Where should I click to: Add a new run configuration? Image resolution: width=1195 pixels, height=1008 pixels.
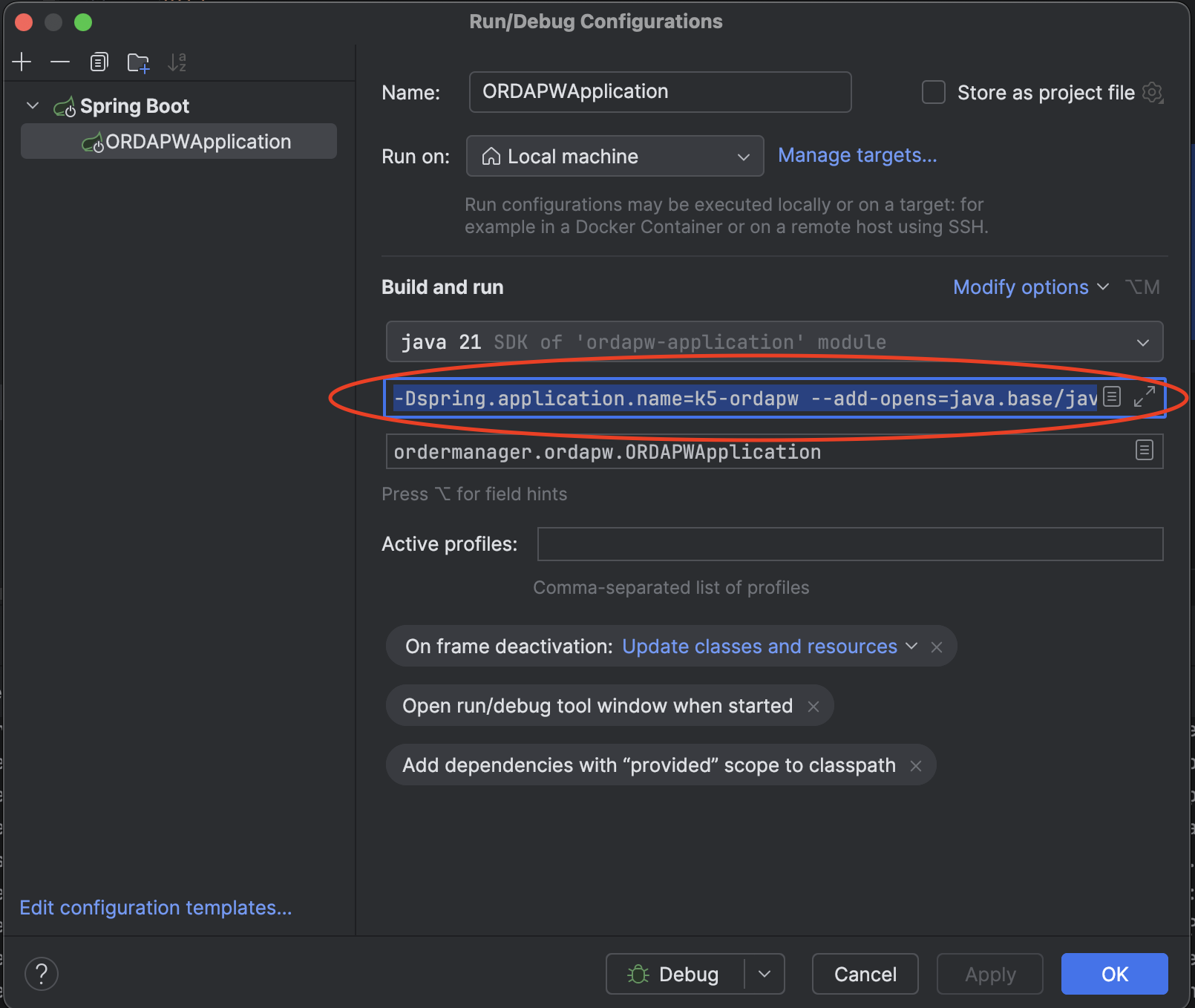pos(22,62)
